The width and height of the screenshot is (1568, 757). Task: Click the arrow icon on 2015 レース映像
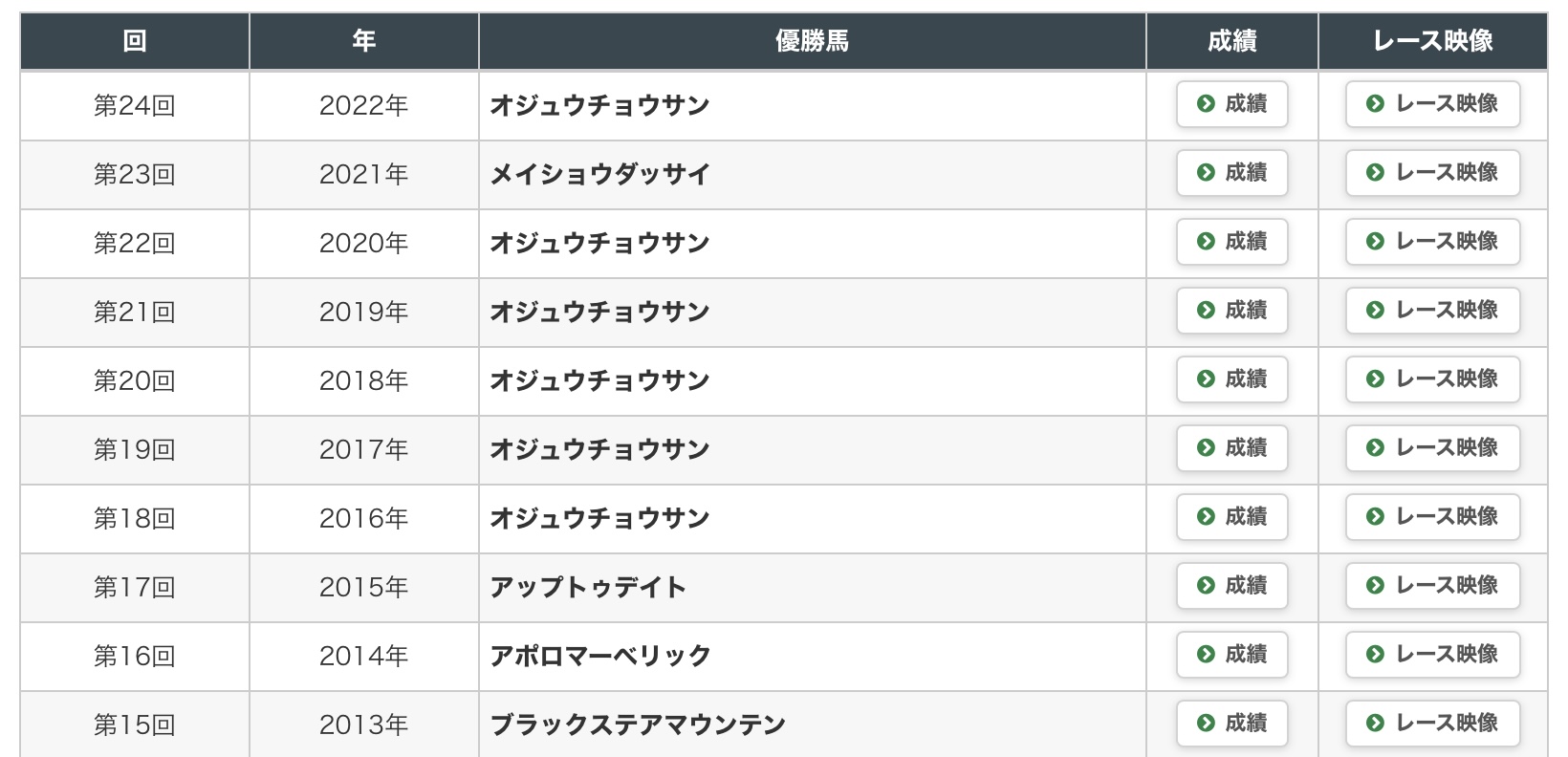tap(1375, 586)
